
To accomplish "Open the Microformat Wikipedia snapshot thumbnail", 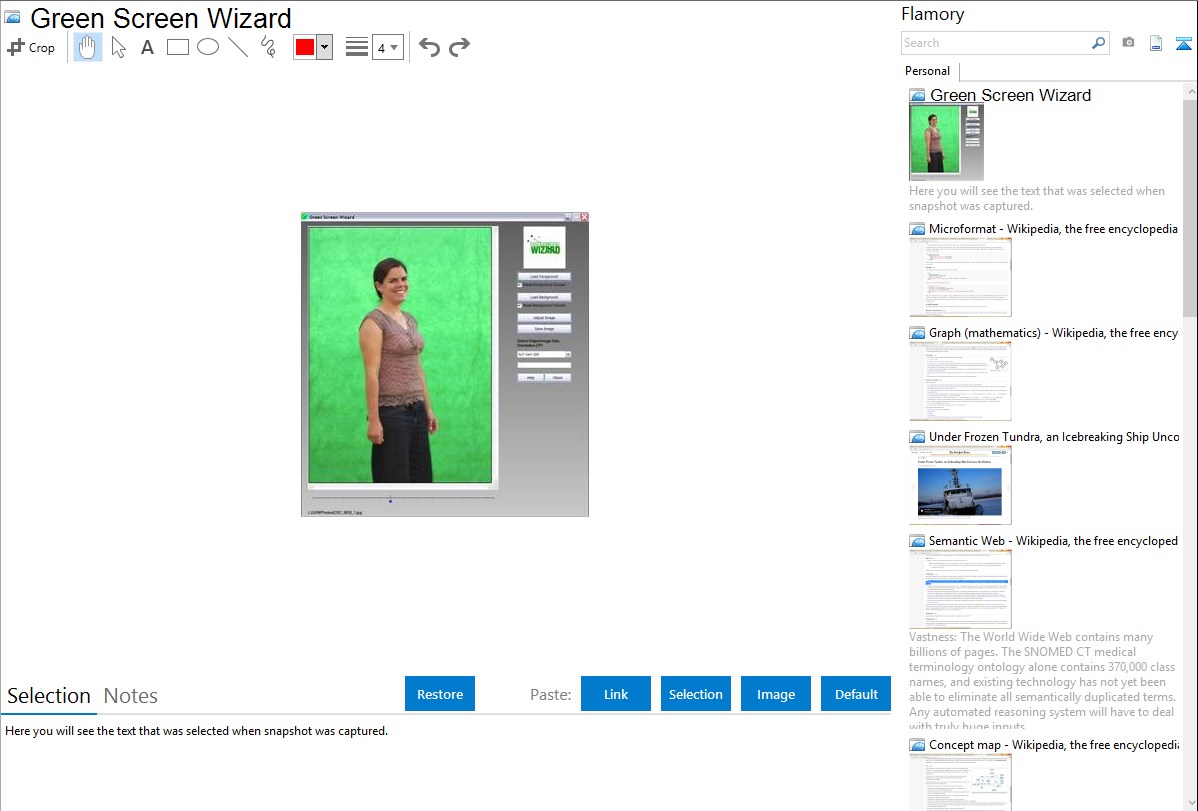I will [960, 277].
